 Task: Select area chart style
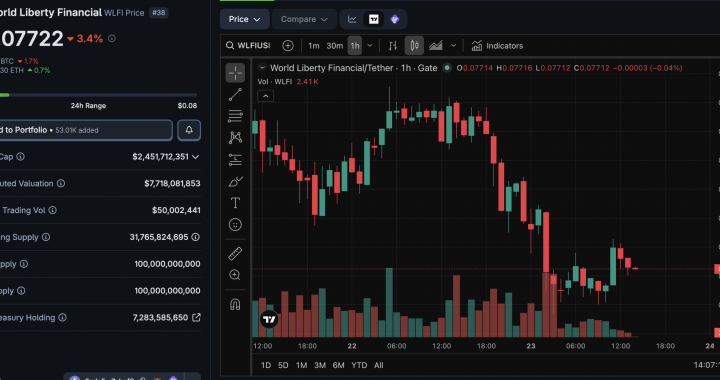[x=436, y=45]
